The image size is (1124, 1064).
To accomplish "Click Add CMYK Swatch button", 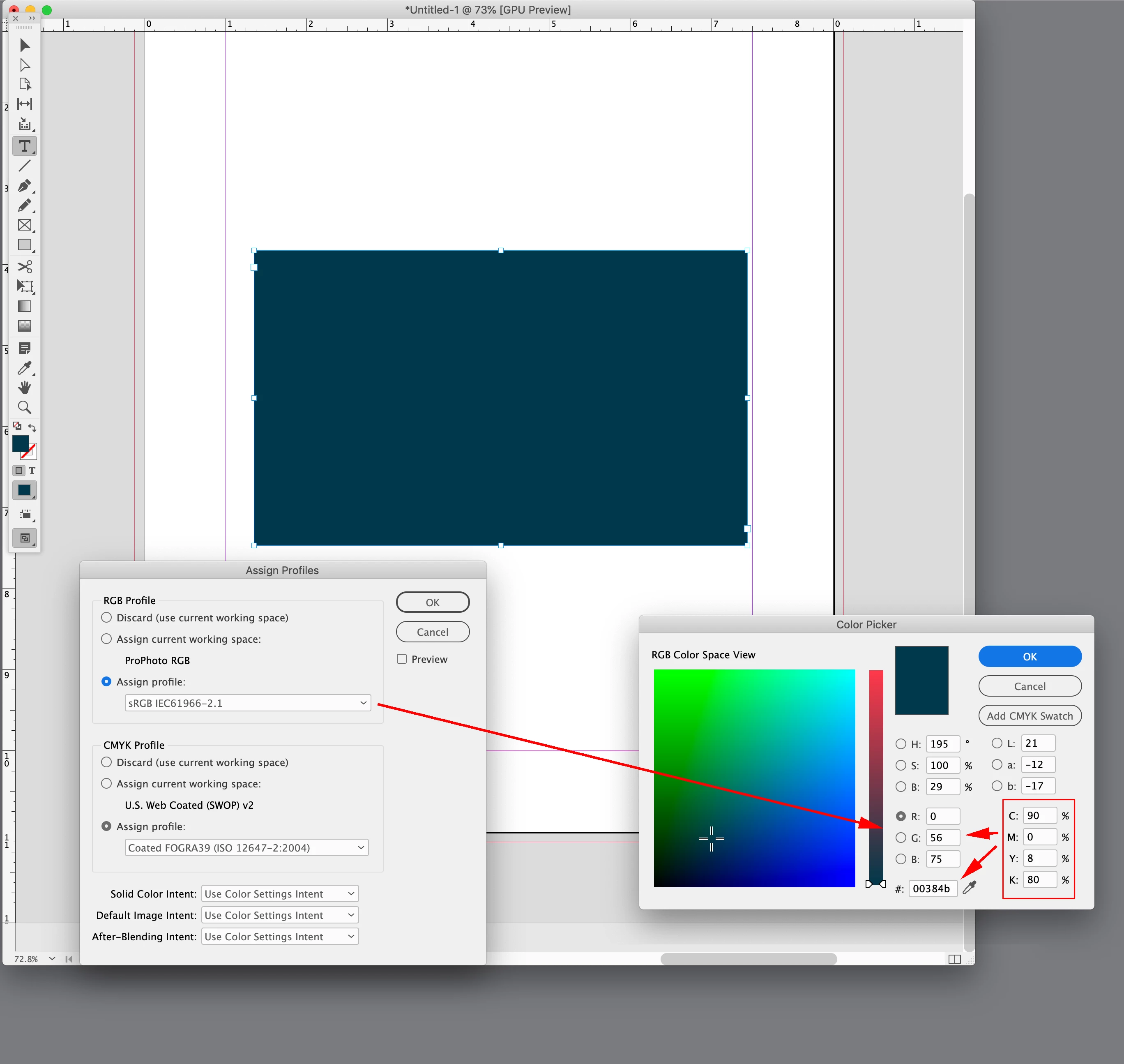I will tap(1030, 716).
